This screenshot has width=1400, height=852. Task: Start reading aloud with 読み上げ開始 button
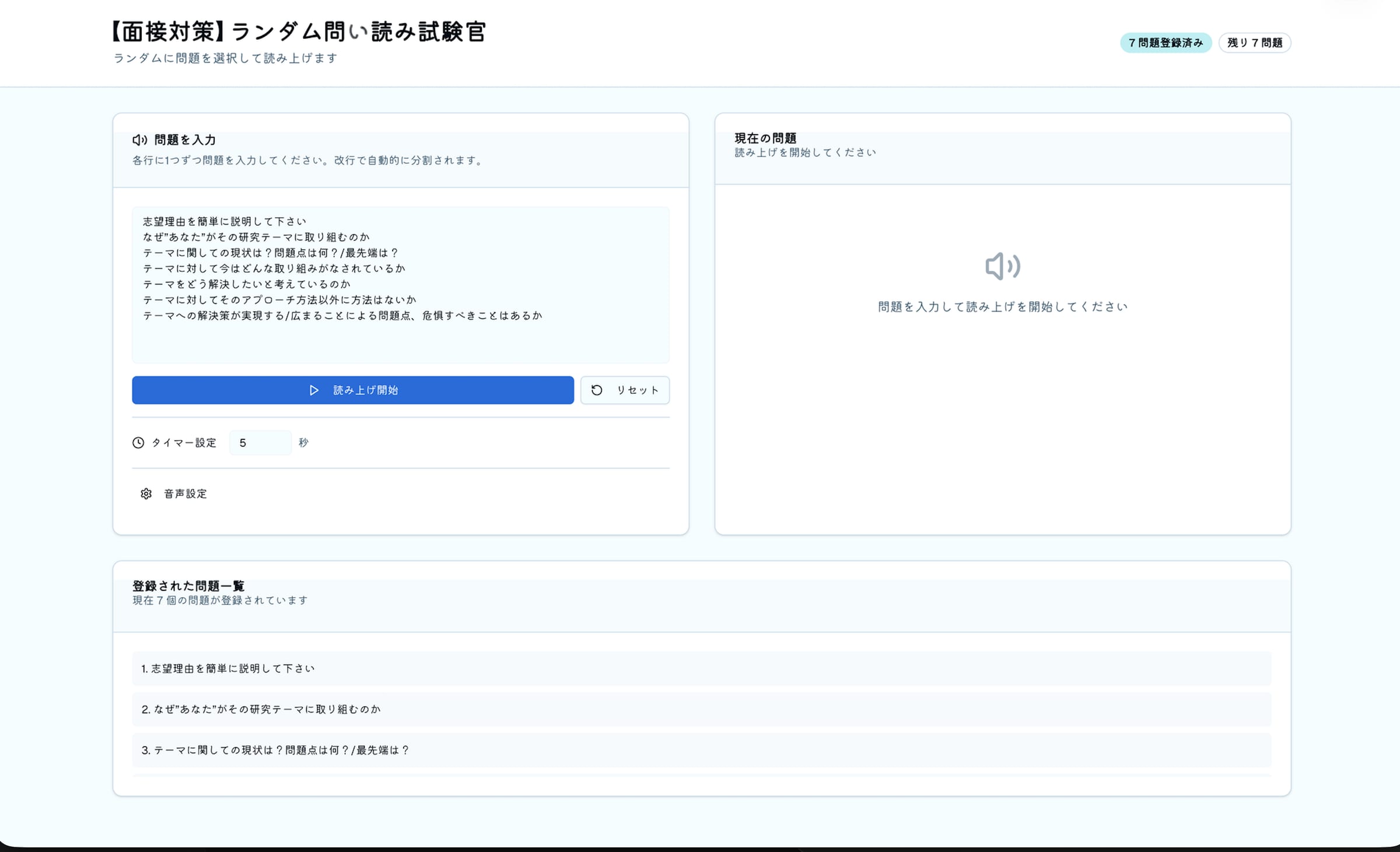pos(353,390)
